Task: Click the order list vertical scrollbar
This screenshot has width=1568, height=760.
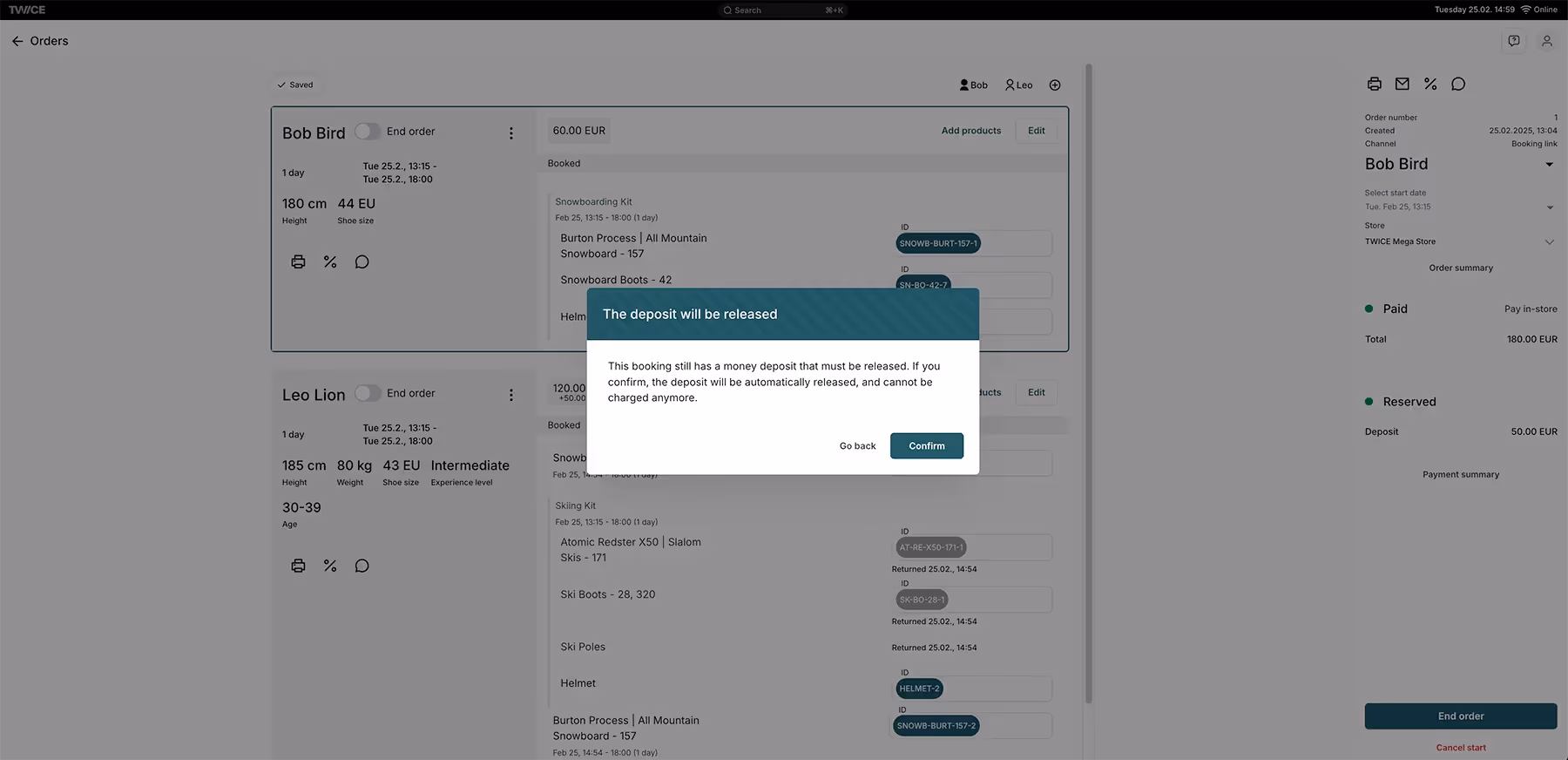Action: [1088, 383]
